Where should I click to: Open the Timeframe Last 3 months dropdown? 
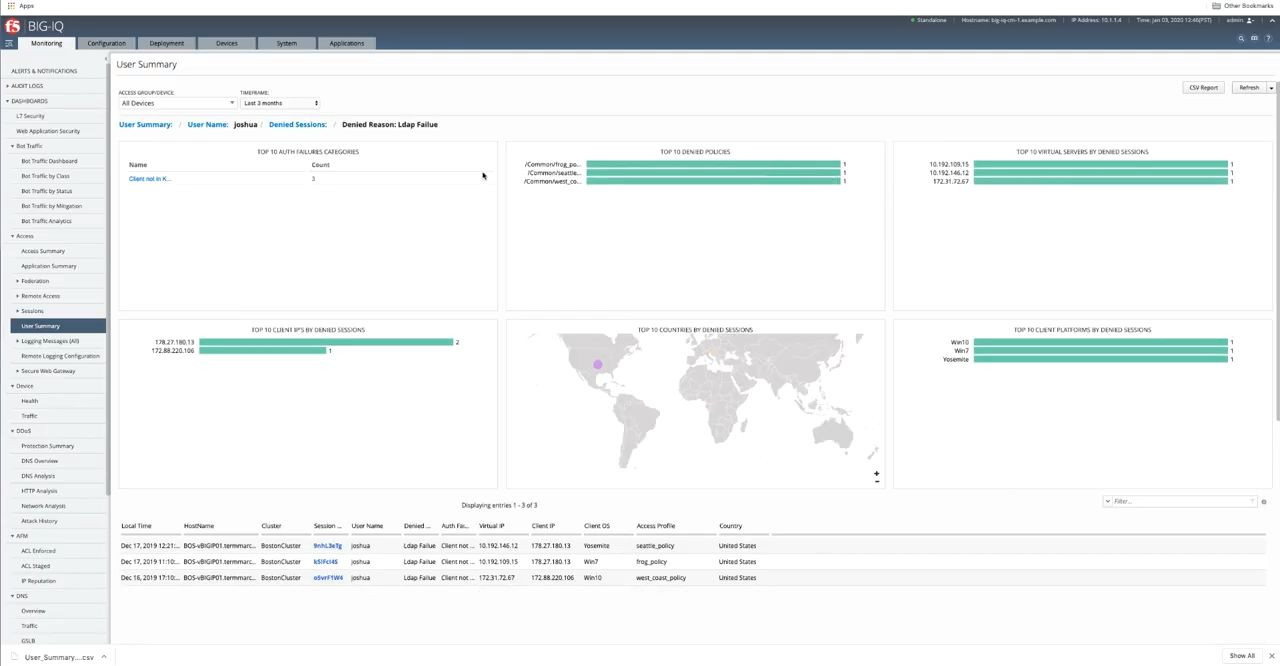pos(280,103)
